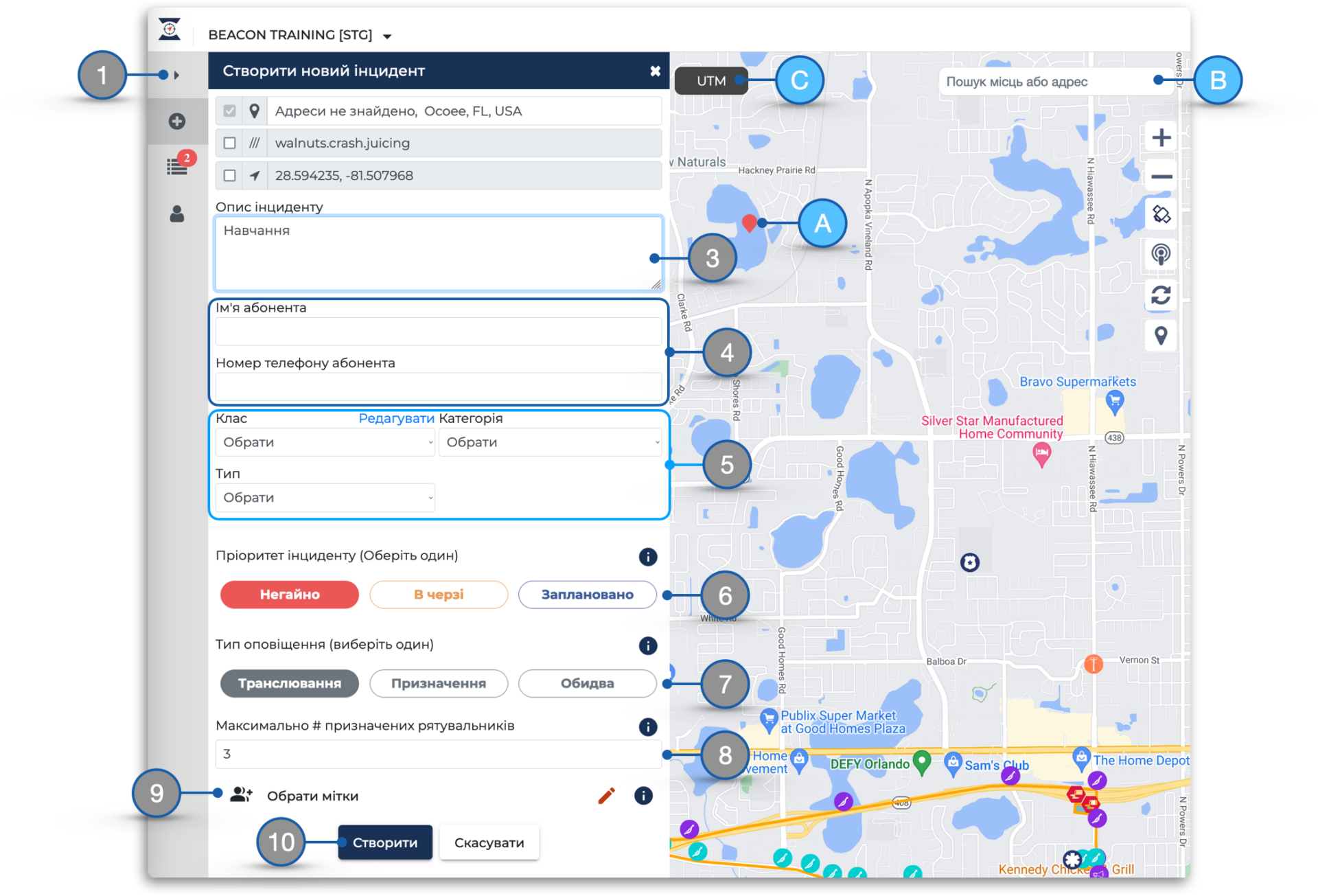Toggle the UTM button on map

click(711, 80)
